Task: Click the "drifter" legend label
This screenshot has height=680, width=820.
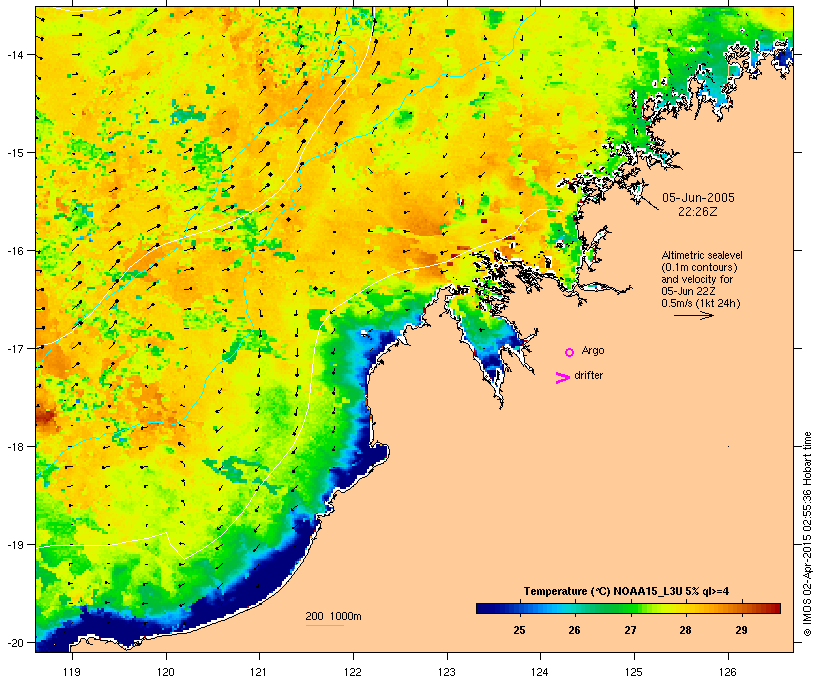Action: [x=588, y=375]
